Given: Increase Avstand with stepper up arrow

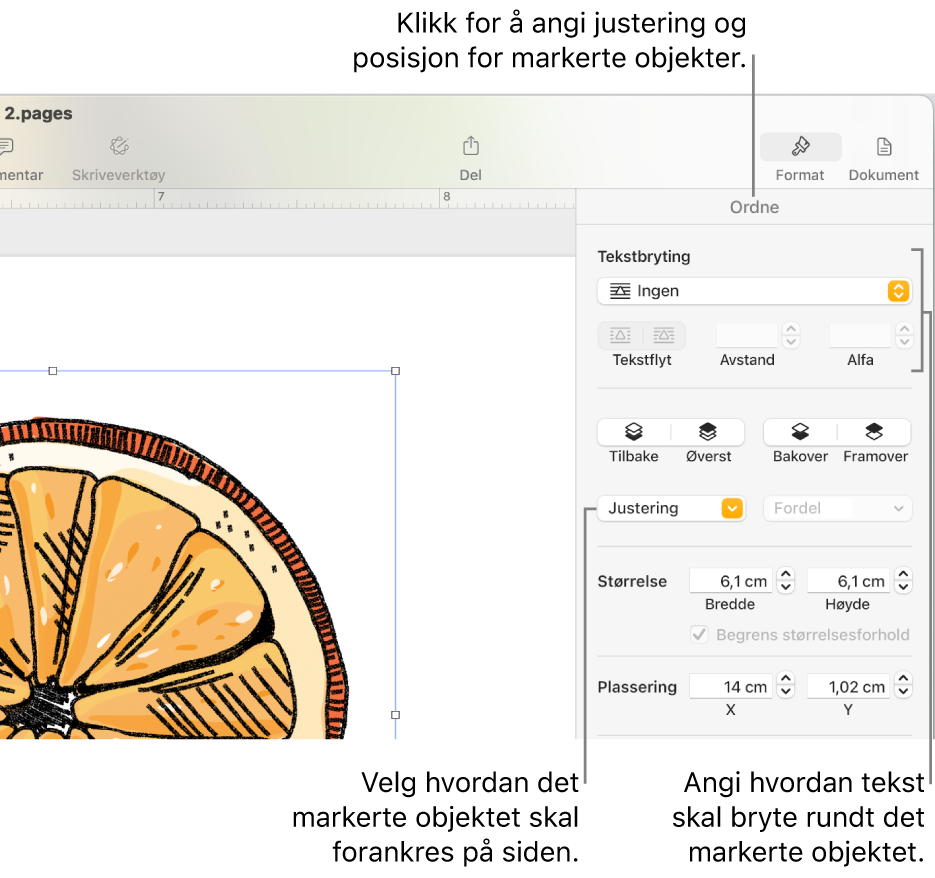Looking at the screenshot, I should (791, 329).
